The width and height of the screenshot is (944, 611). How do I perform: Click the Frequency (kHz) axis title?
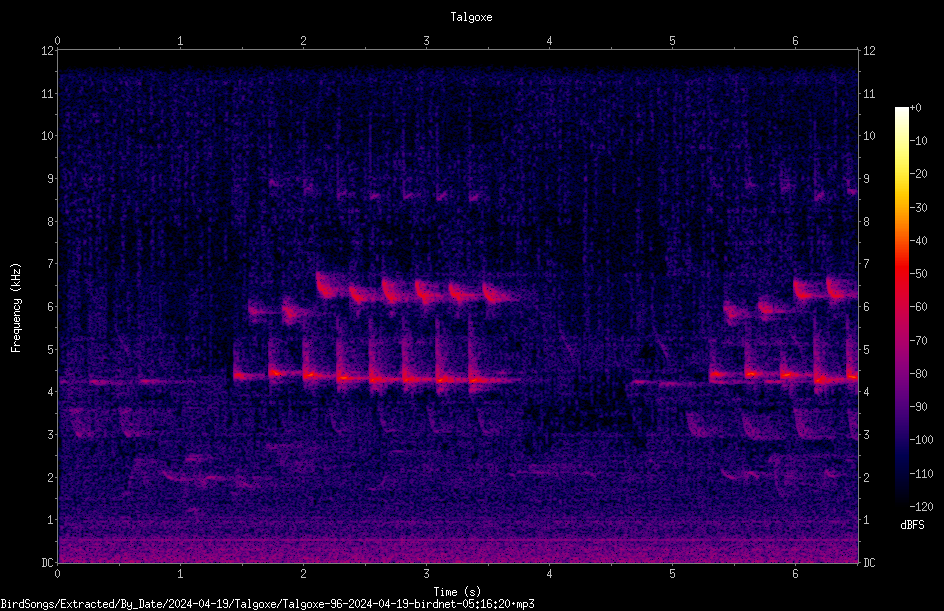[x=16, y=308]
